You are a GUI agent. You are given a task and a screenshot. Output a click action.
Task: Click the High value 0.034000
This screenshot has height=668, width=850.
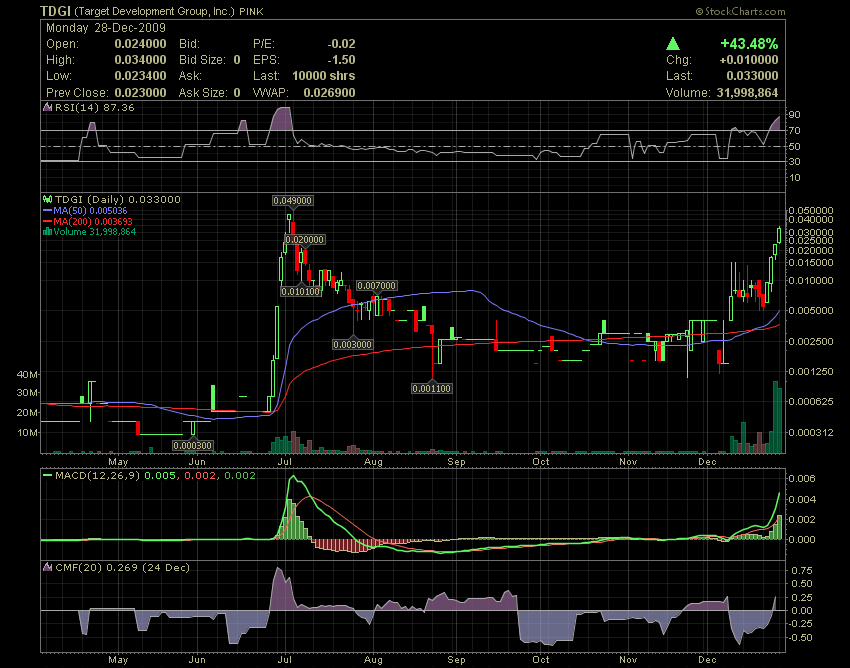[140, 60]
